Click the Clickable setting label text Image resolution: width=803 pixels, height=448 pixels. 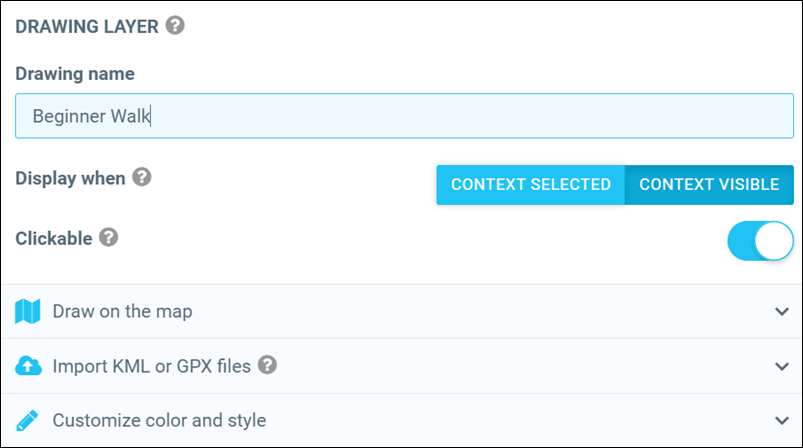coord(54,238)
